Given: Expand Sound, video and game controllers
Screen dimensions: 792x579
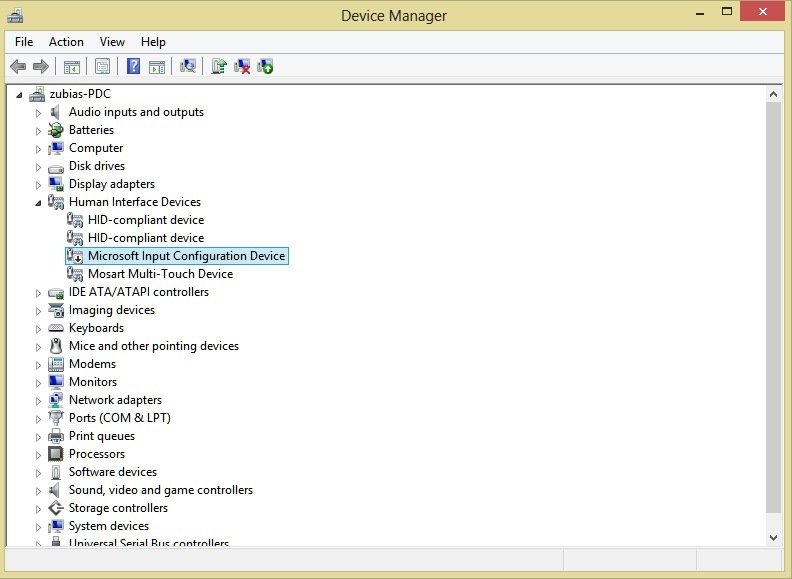Looking at the screenshot, I should [x=38, y=491].
